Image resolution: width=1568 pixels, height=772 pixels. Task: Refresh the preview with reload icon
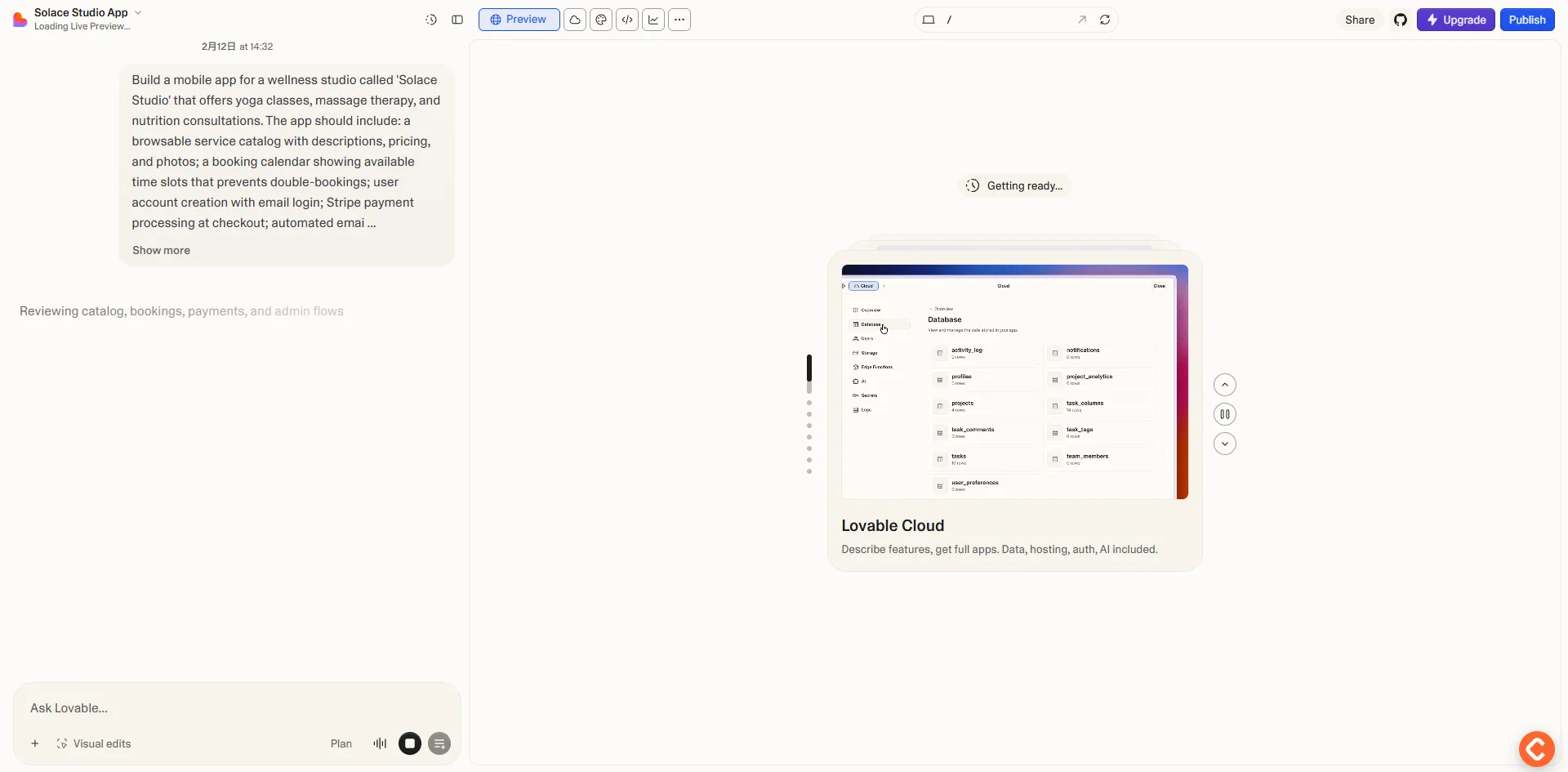tap(1105, 20)
